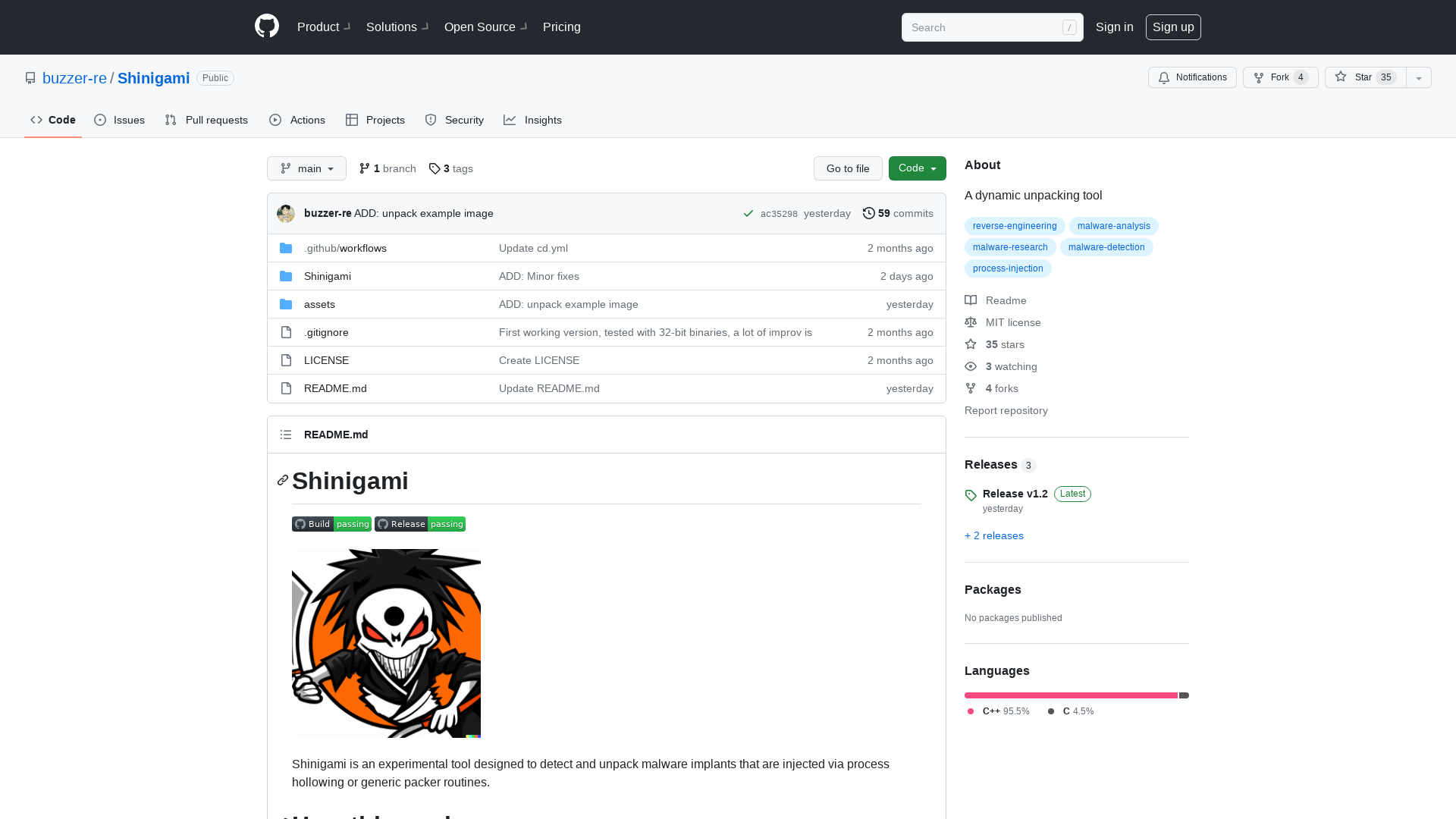Switch to the Security tab
Image resolution: width=1456 pixels, height=819 pixels.
click(x=454, y=120)
